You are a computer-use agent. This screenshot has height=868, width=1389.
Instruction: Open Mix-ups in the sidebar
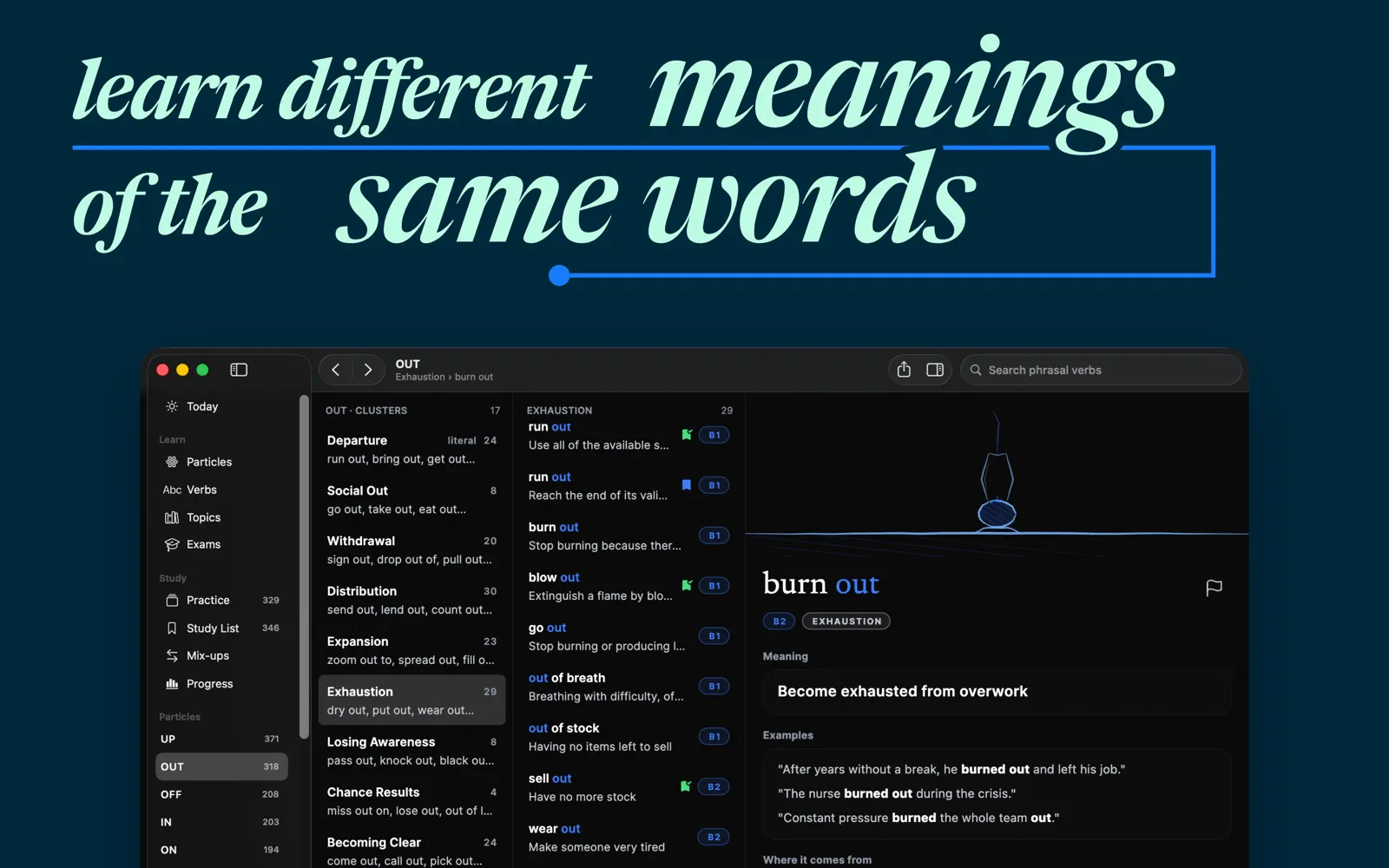click(x=221, y=655)
